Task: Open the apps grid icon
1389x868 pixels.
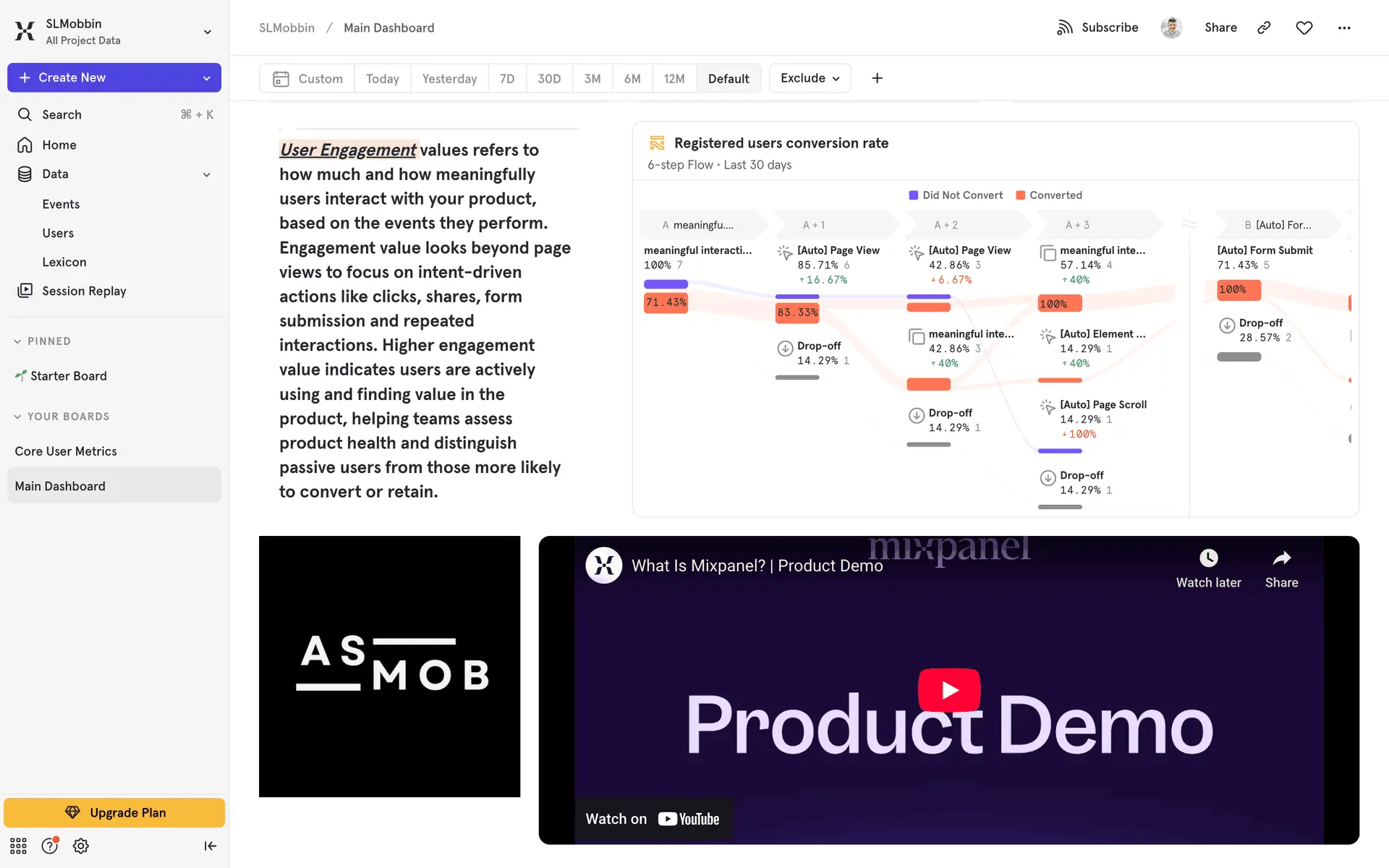Action: 18,846
